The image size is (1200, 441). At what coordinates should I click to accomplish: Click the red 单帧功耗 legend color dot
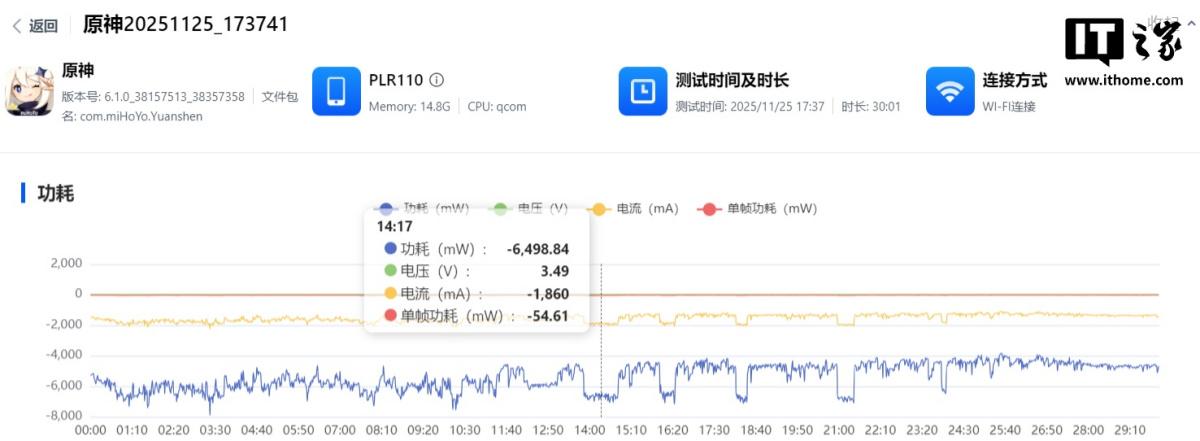coord(710,208)
